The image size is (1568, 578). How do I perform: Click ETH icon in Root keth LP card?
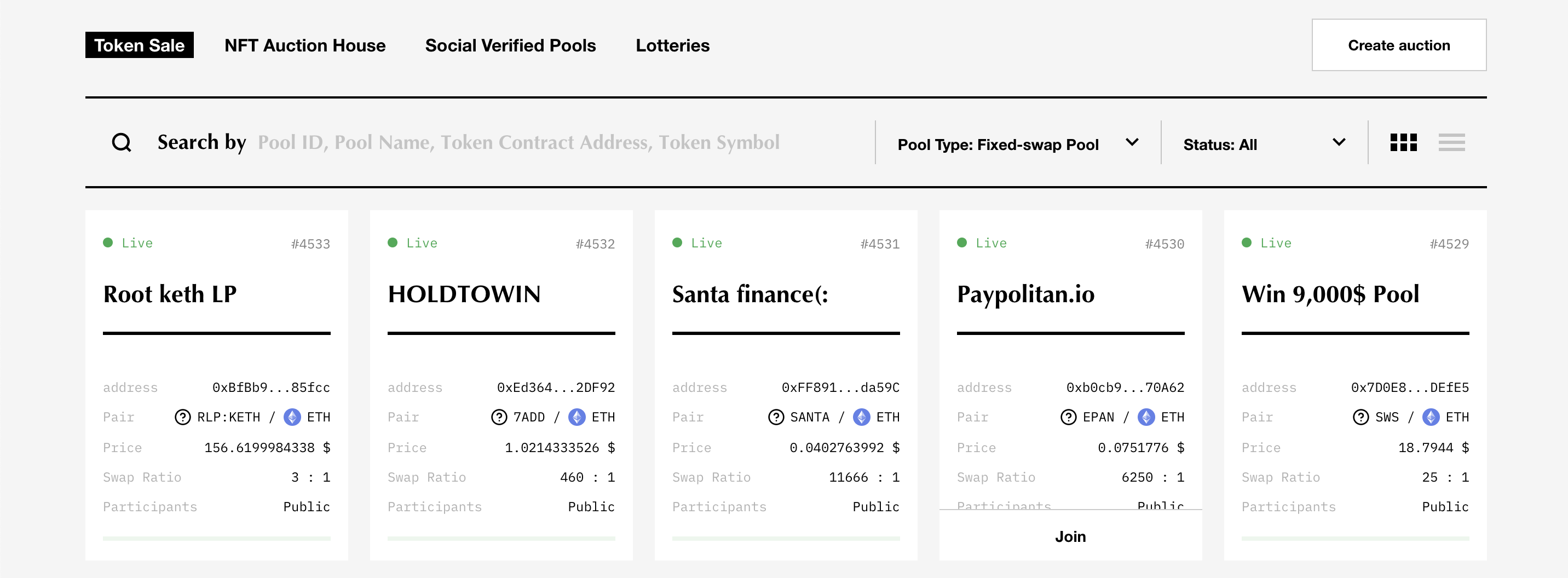(293, 417)
